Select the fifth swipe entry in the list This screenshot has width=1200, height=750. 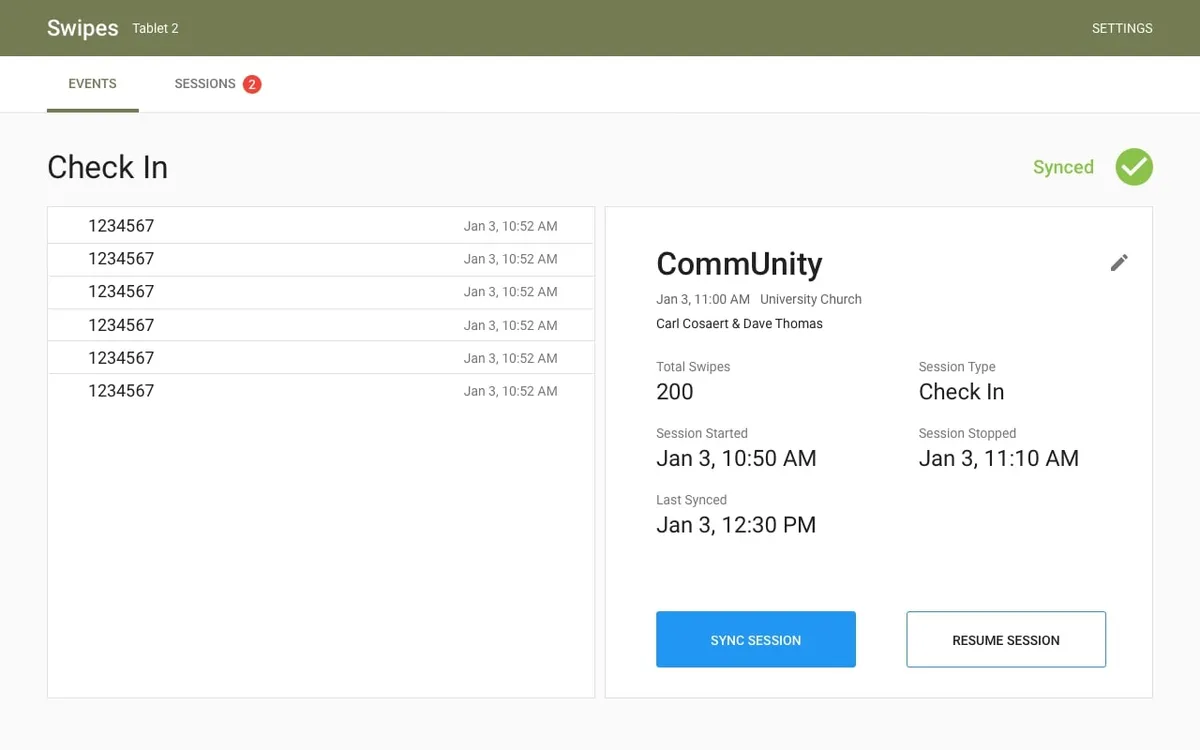320,358
